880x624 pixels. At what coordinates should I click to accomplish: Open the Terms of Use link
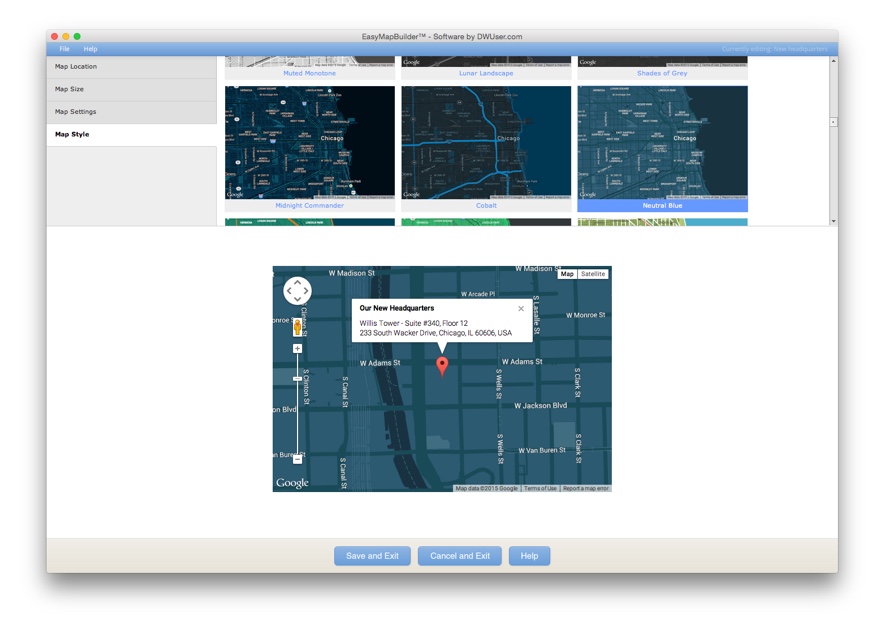pyautogui.click(x=540, y=488)
